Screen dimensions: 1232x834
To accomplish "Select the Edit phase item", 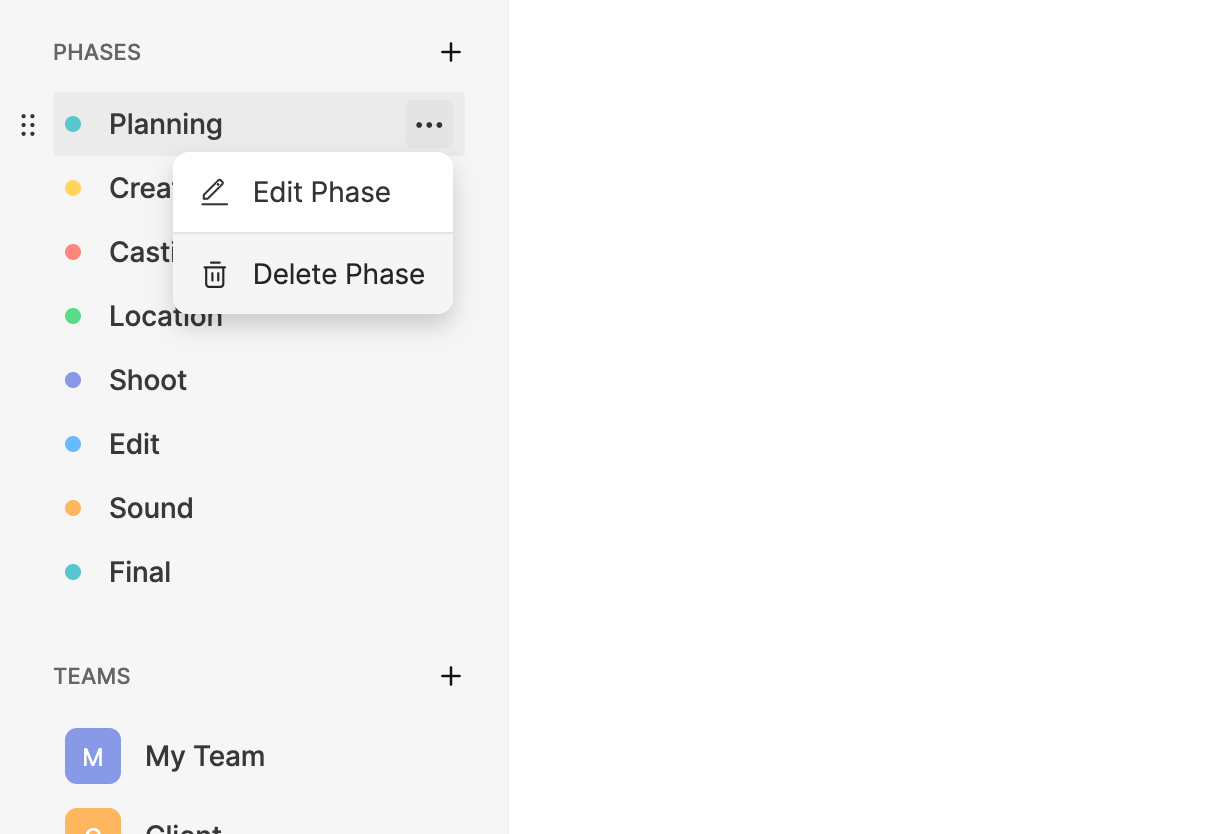I will 135,444.
